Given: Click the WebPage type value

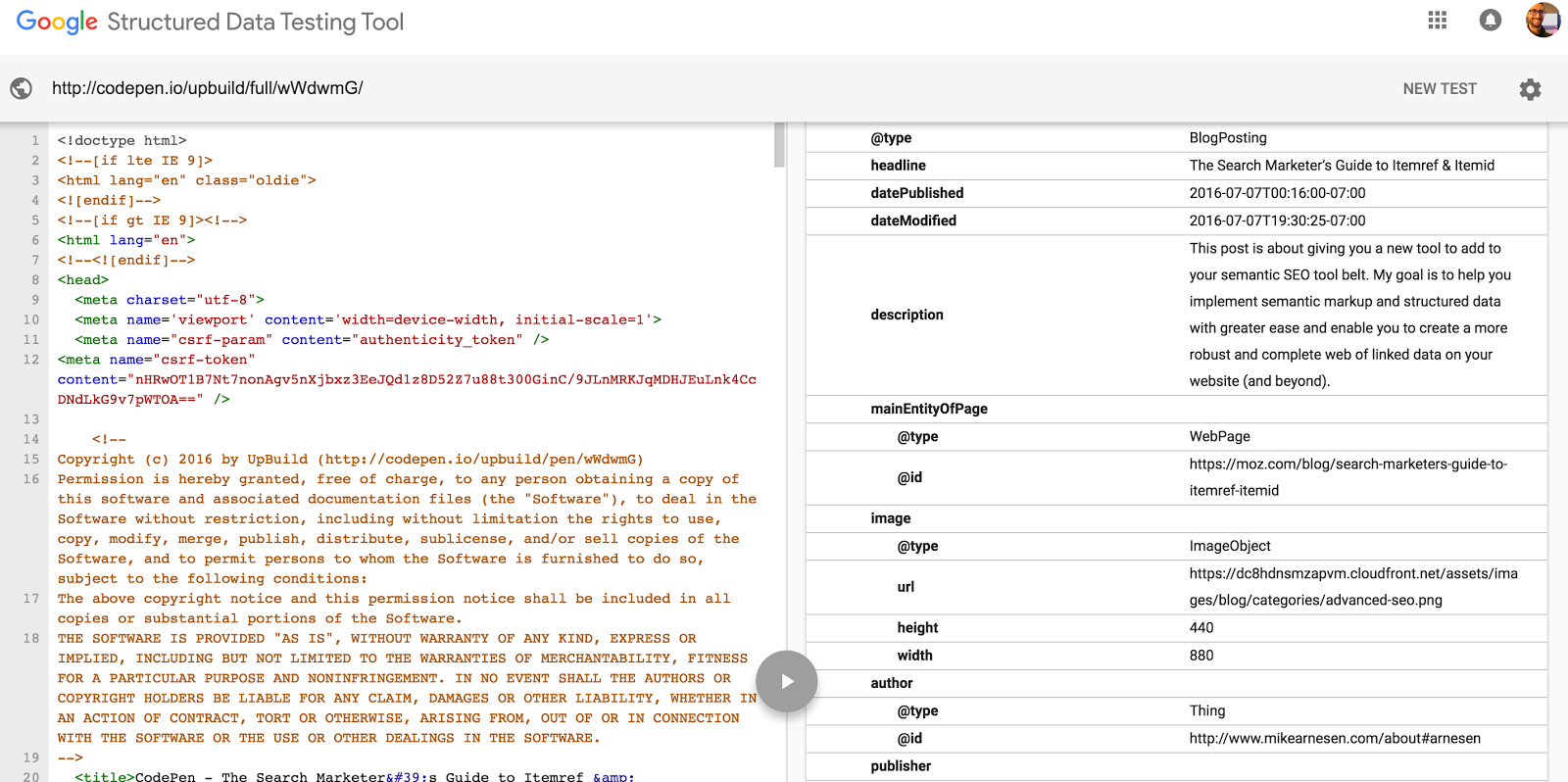Looking at the screenshot, I should click(x=1219, y=436).
